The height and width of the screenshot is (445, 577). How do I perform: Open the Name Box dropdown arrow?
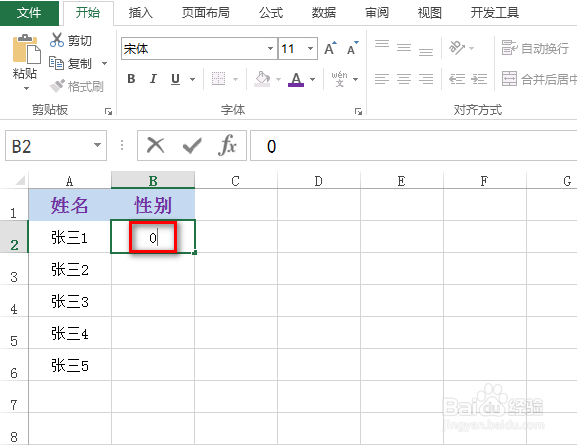pos(97,145)
